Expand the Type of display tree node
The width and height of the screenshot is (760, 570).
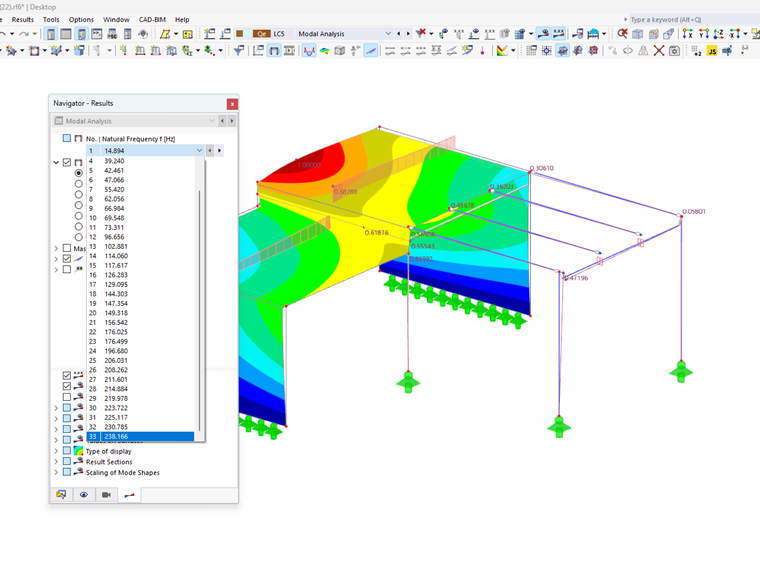pos(56,451)
